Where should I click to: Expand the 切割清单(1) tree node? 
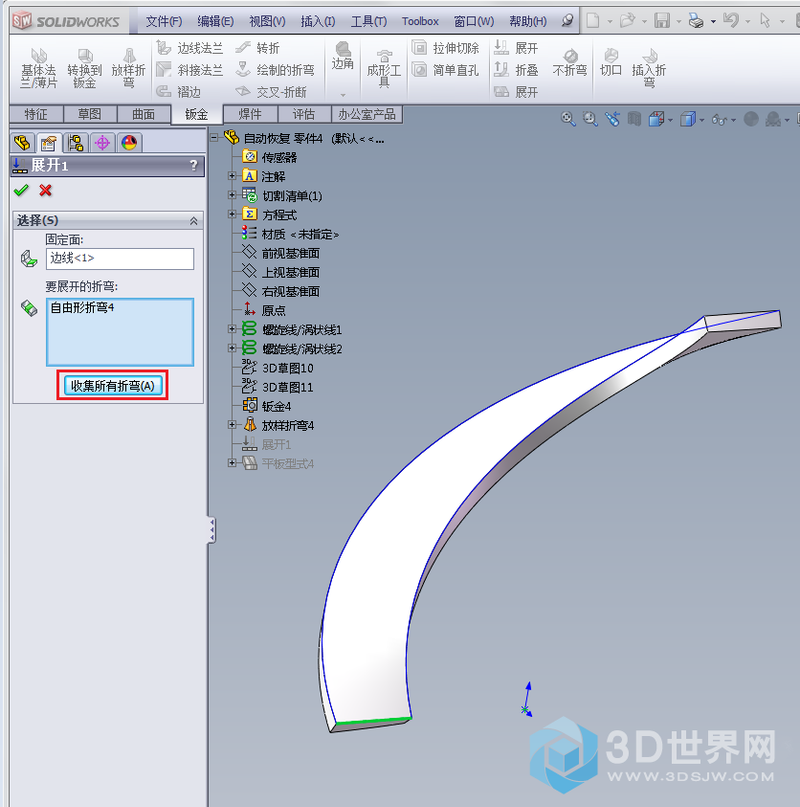(x=233, y=195)
